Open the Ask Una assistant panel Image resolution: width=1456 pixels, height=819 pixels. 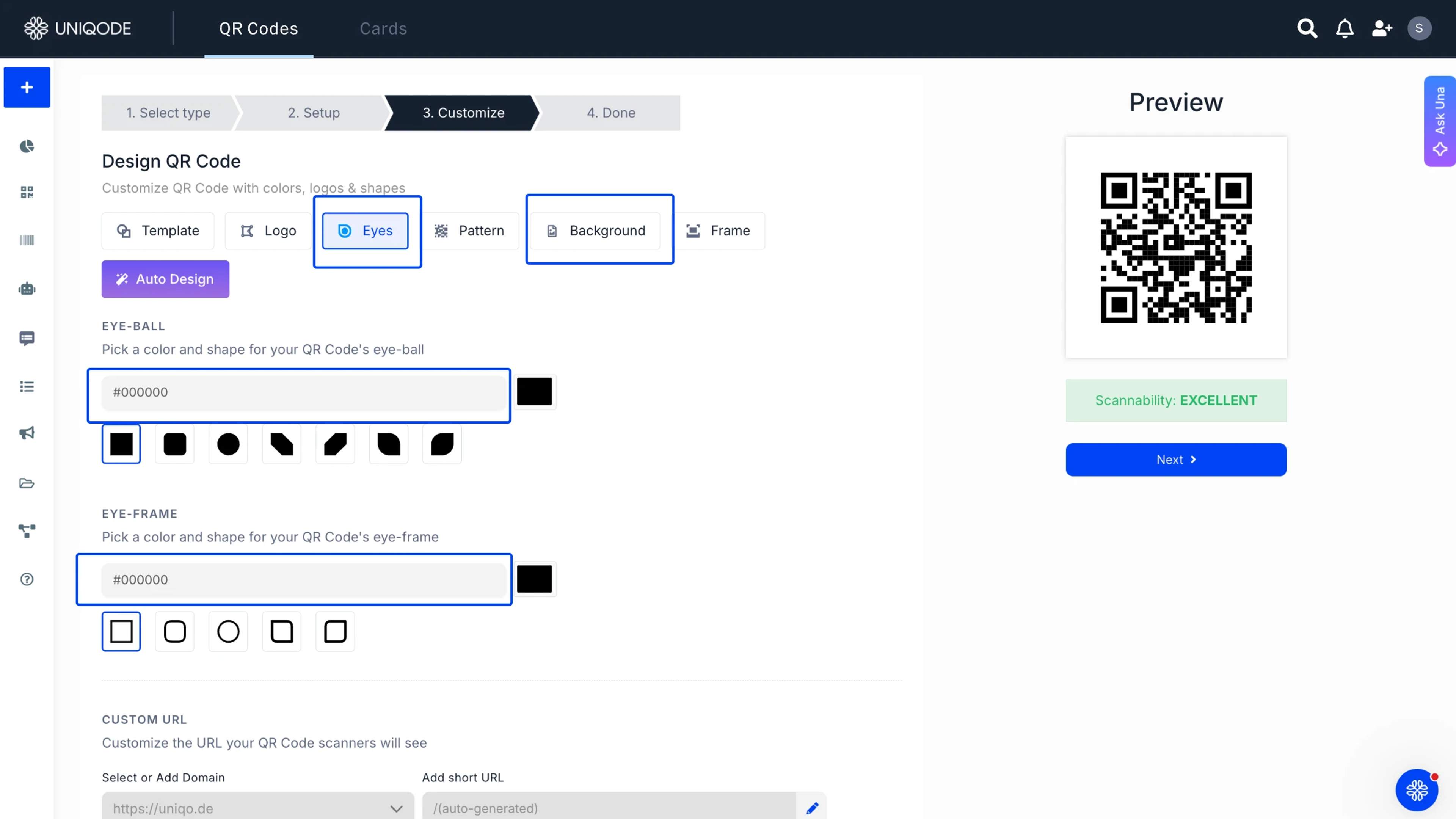point(1440,121)
